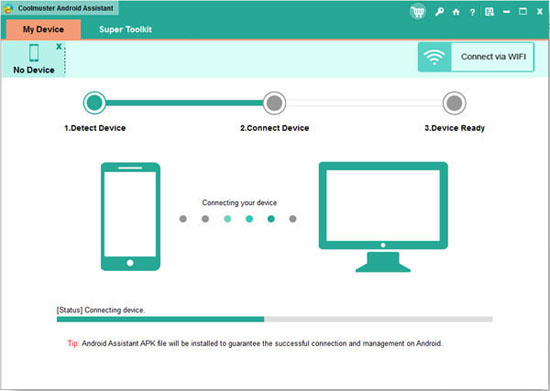Click the large phone illustration
Viewport: 550px width, 391px height.
tap(130, 216)
